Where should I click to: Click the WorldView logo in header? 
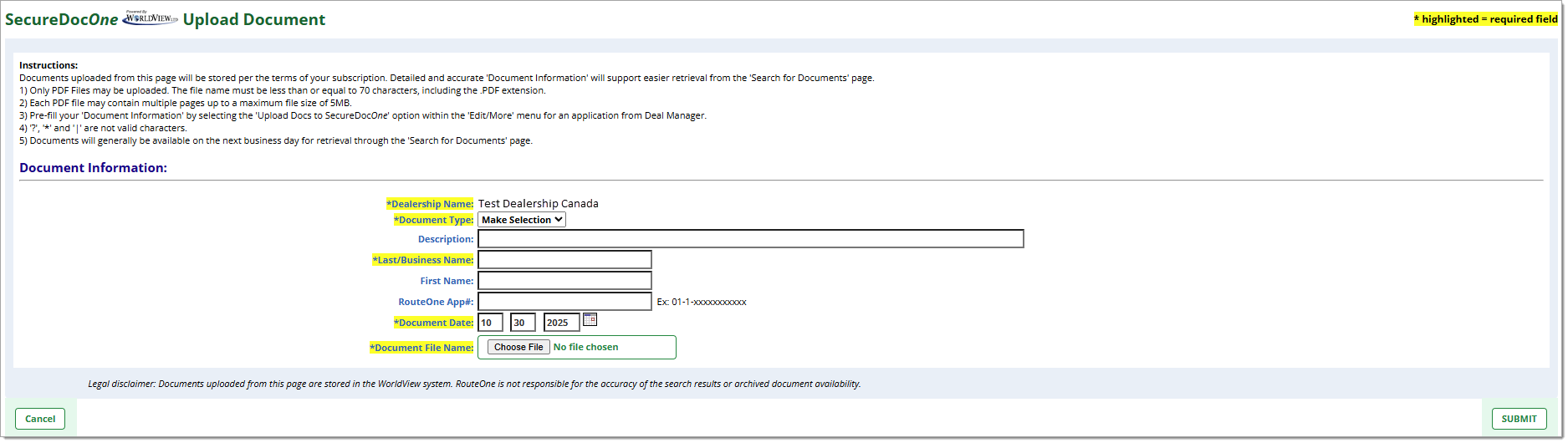coord(151,18)
